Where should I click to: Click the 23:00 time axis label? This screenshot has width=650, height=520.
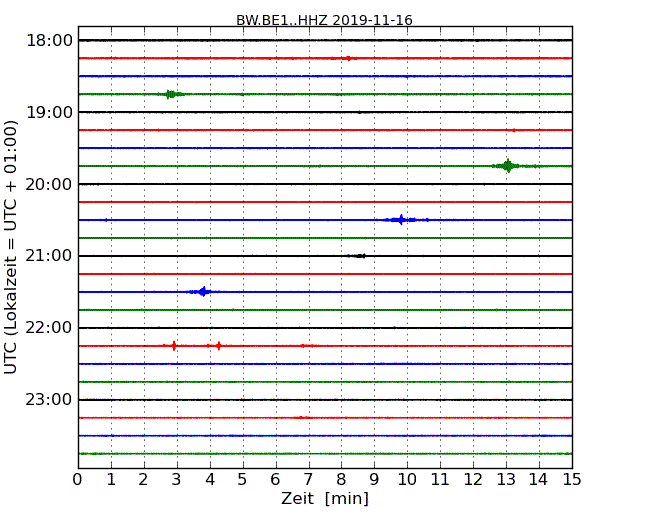click(x=50, y=400)
